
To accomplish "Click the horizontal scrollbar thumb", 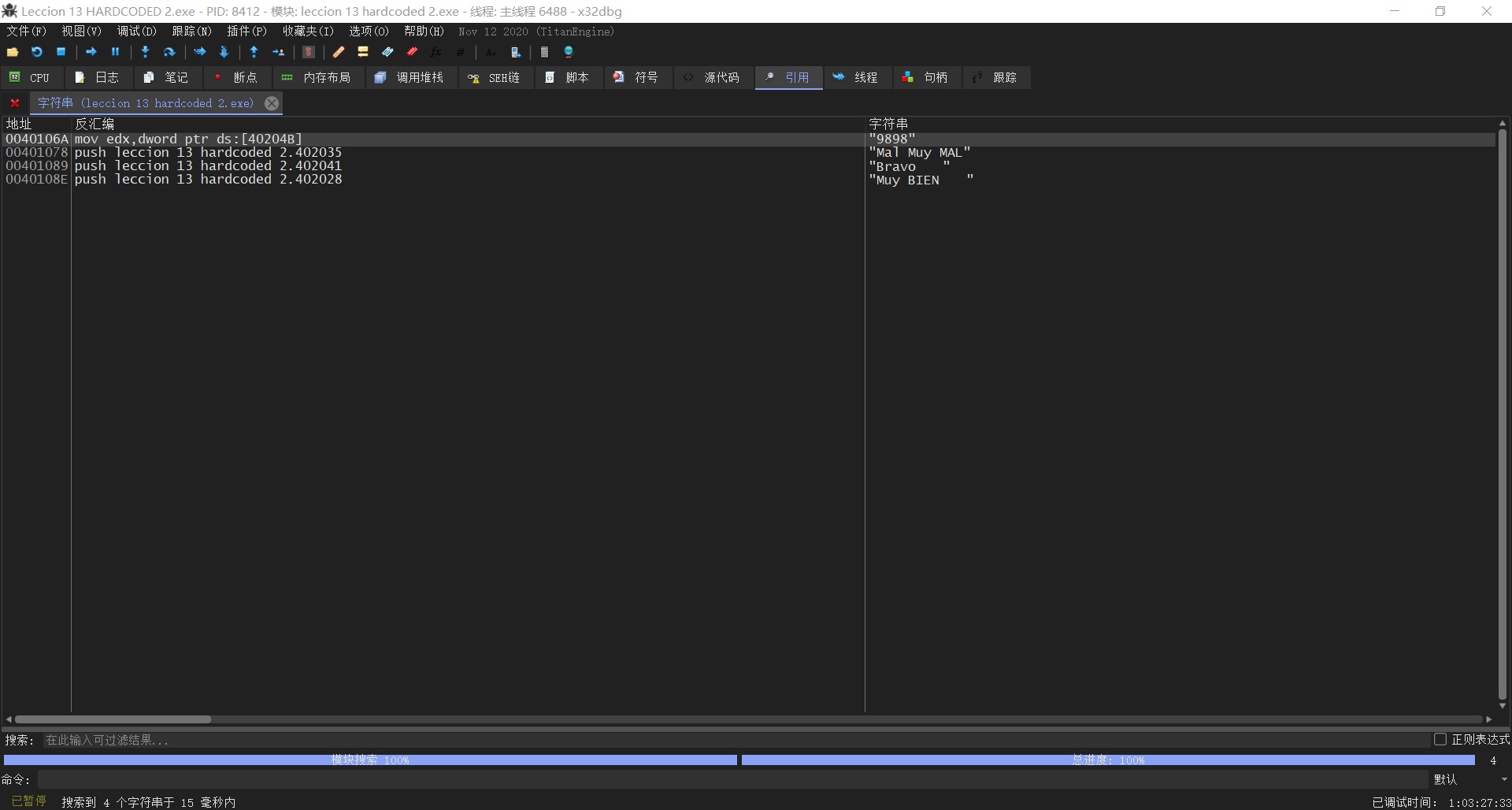I will point(113,719).
